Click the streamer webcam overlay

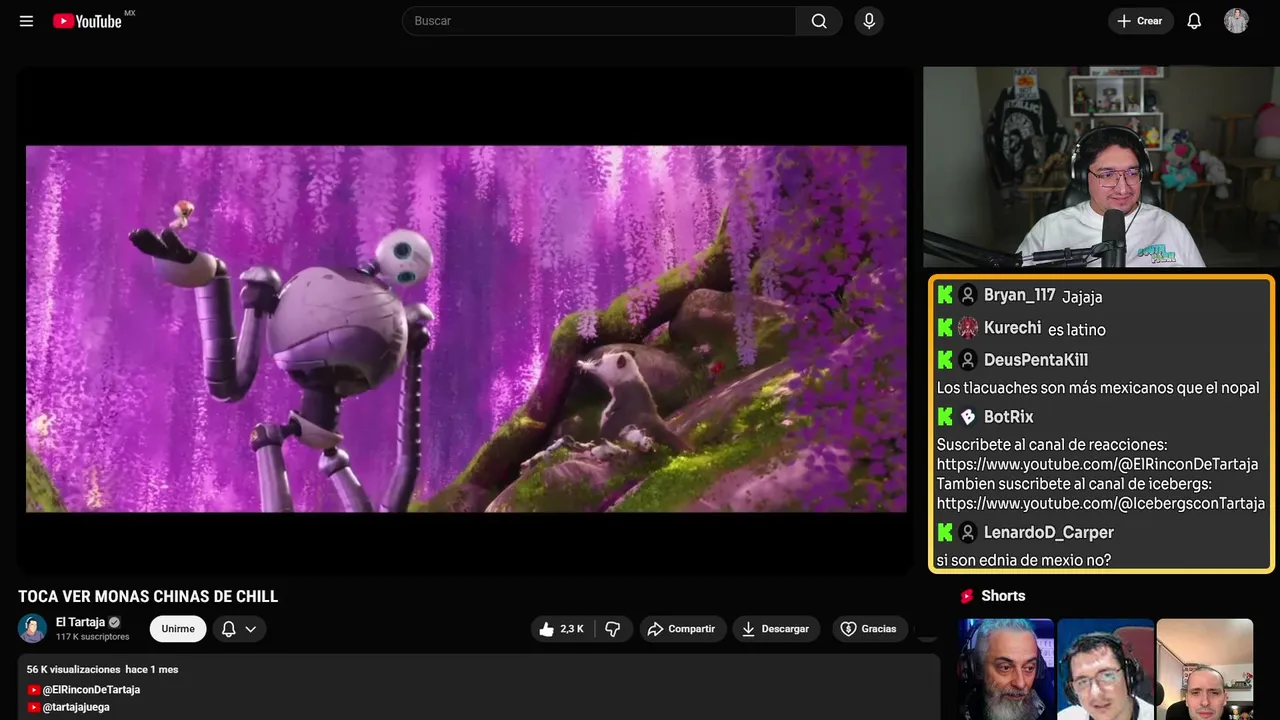coord(1101,167)
